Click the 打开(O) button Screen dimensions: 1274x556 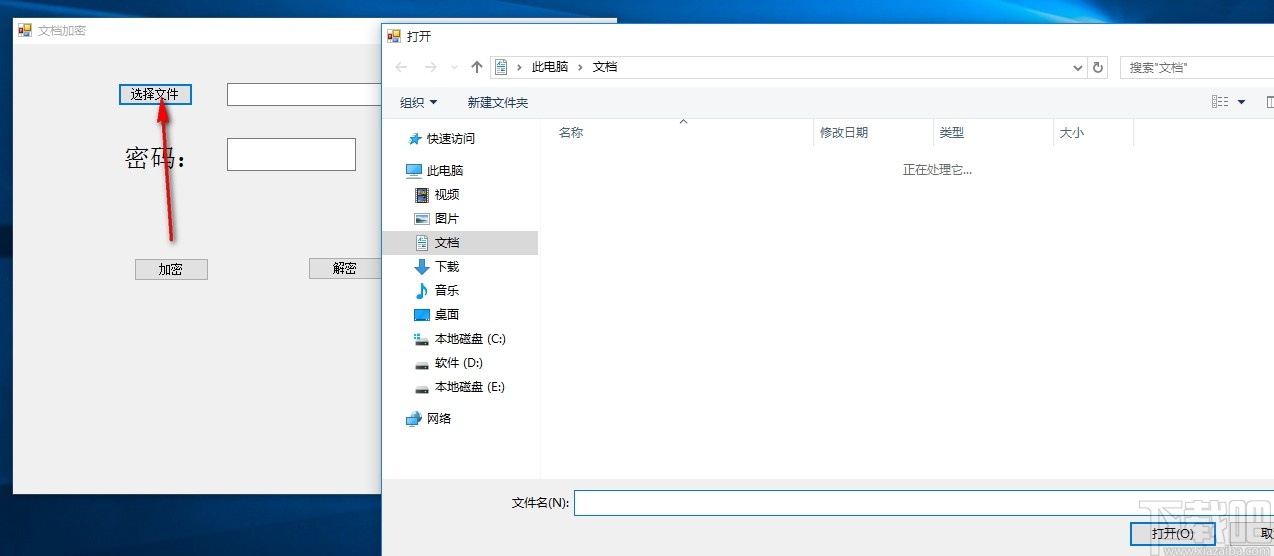click(x=1172, y=534)
